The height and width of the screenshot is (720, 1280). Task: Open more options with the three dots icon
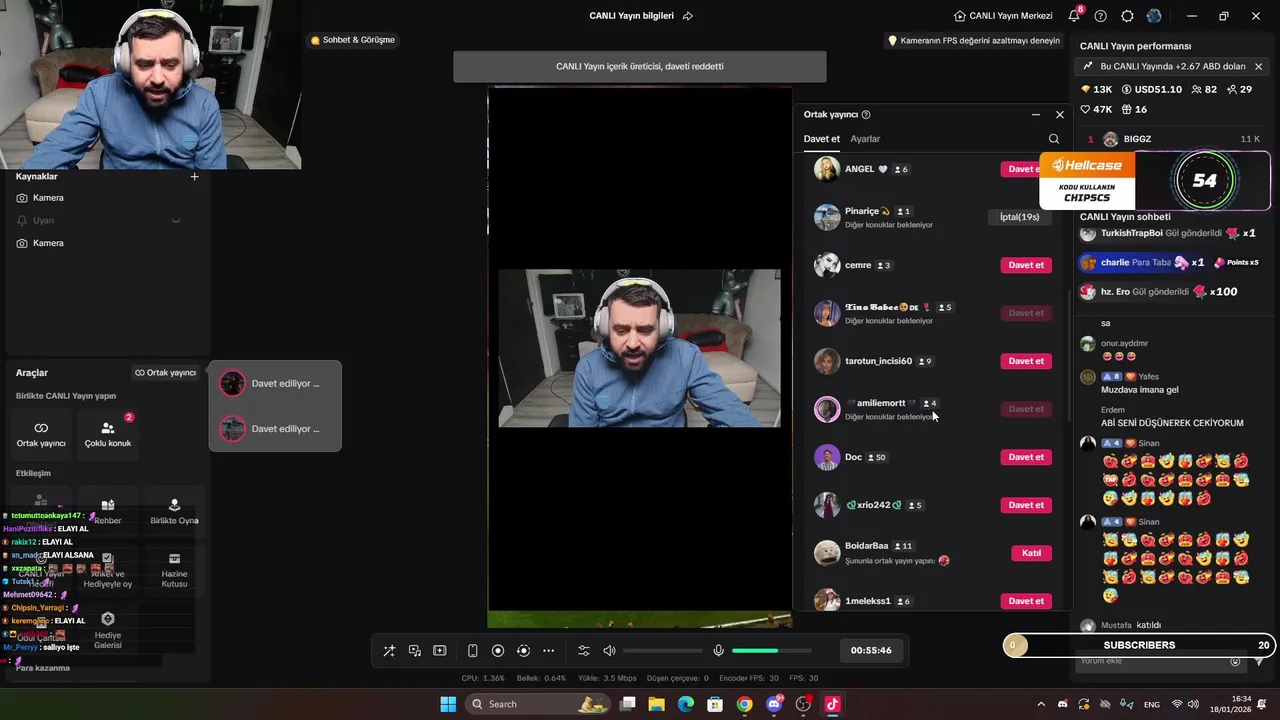(548, 651)
